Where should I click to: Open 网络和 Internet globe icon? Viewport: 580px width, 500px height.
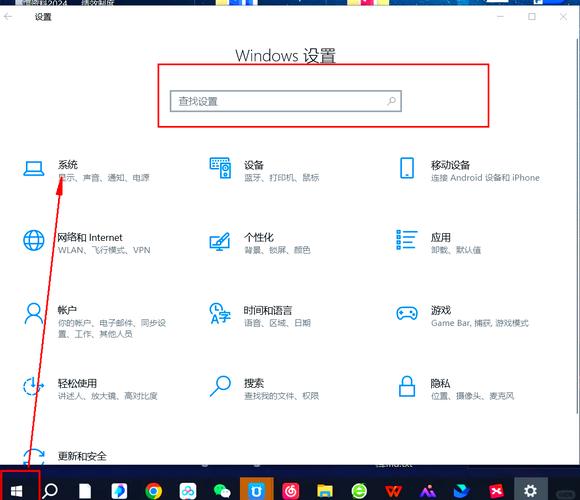[34, 240]
